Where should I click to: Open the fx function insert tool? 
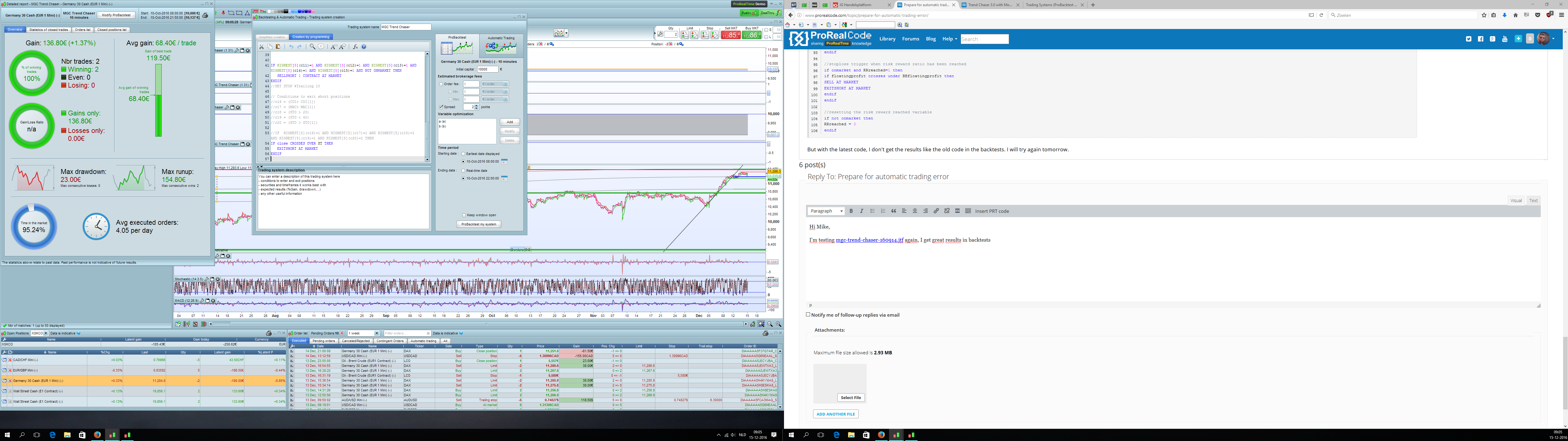tap(356, 47)
